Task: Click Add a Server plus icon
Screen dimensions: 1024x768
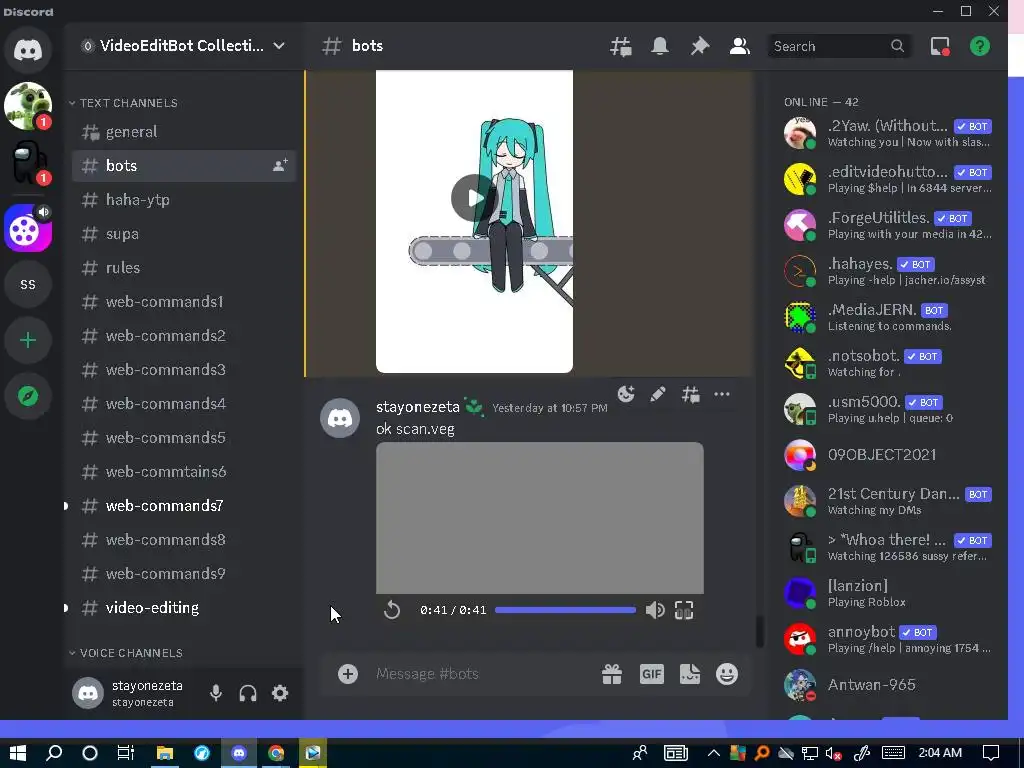Action: [27, 340]
